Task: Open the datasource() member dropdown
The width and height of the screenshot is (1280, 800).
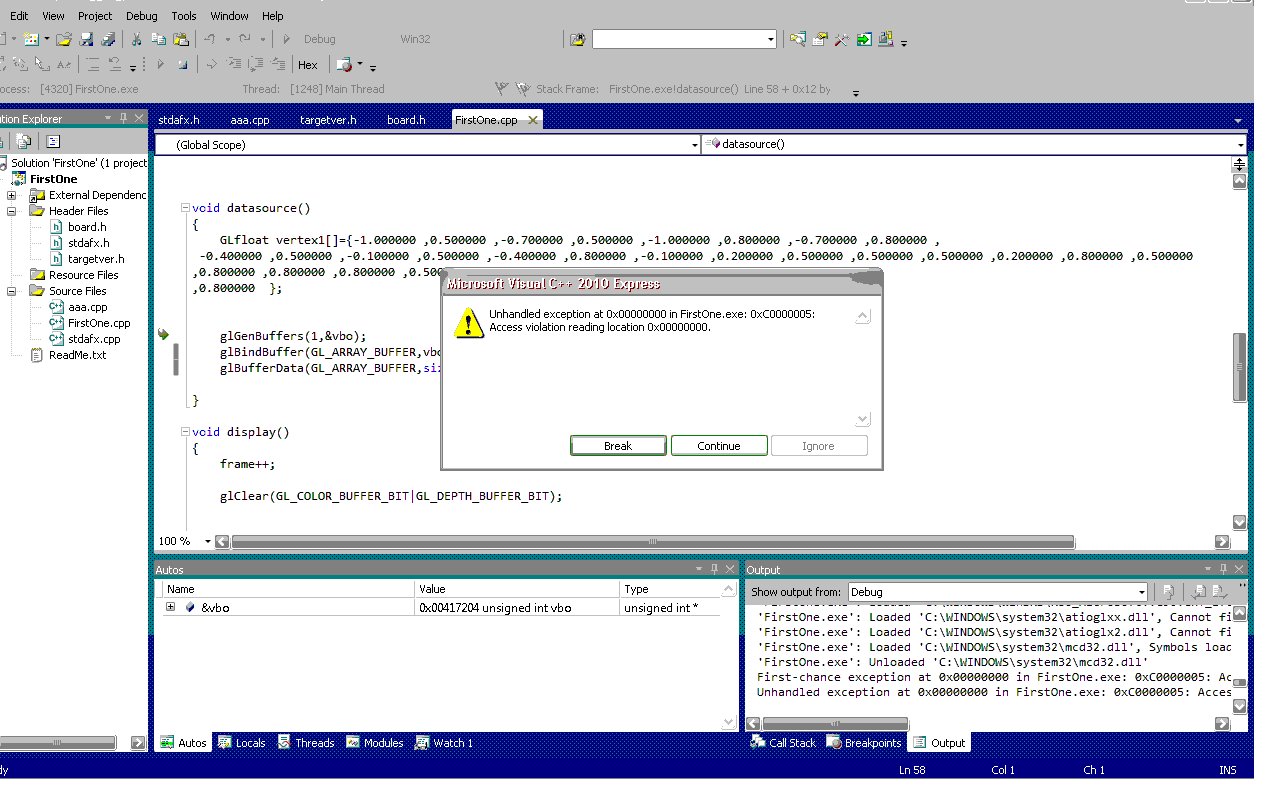Action: click(x=1241, y=145)
